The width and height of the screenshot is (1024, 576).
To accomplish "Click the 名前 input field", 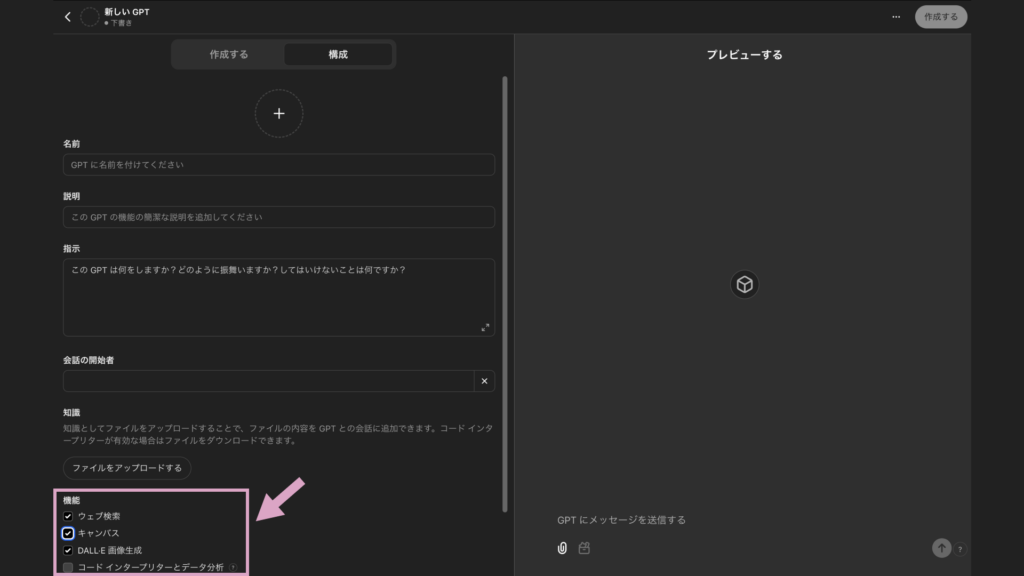I will 279,165.
